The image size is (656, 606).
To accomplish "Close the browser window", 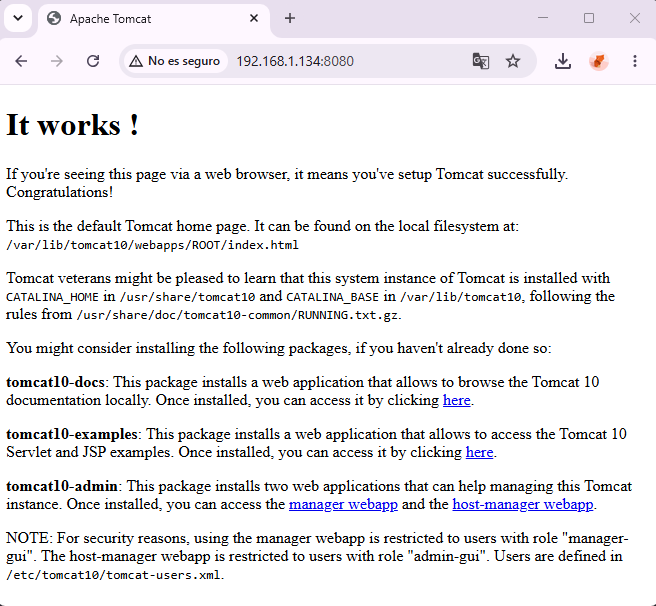I will coord(635,18).
